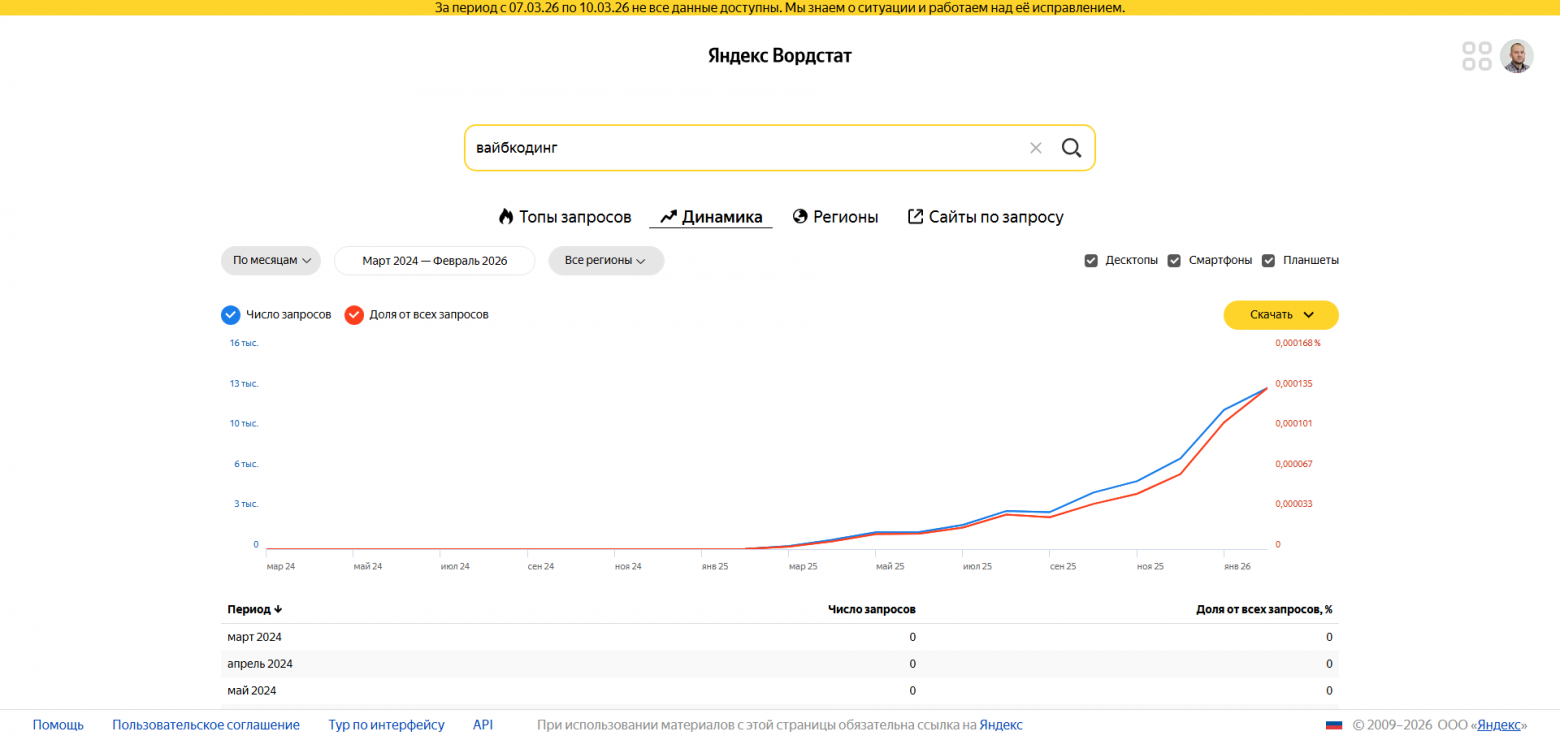1560x740 pixels.
Task: Click the Яндекс Вордстат logo
Action: (x=780, y=56)
